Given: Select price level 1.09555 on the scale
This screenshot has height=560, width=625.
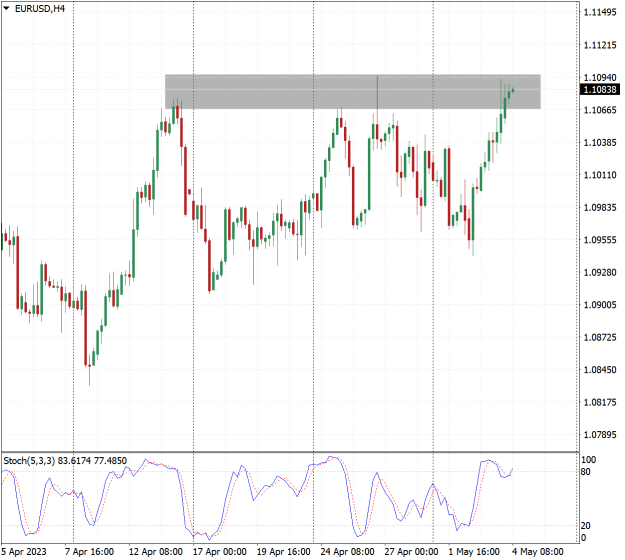Looking at the screenshot, I should point(600,240).
